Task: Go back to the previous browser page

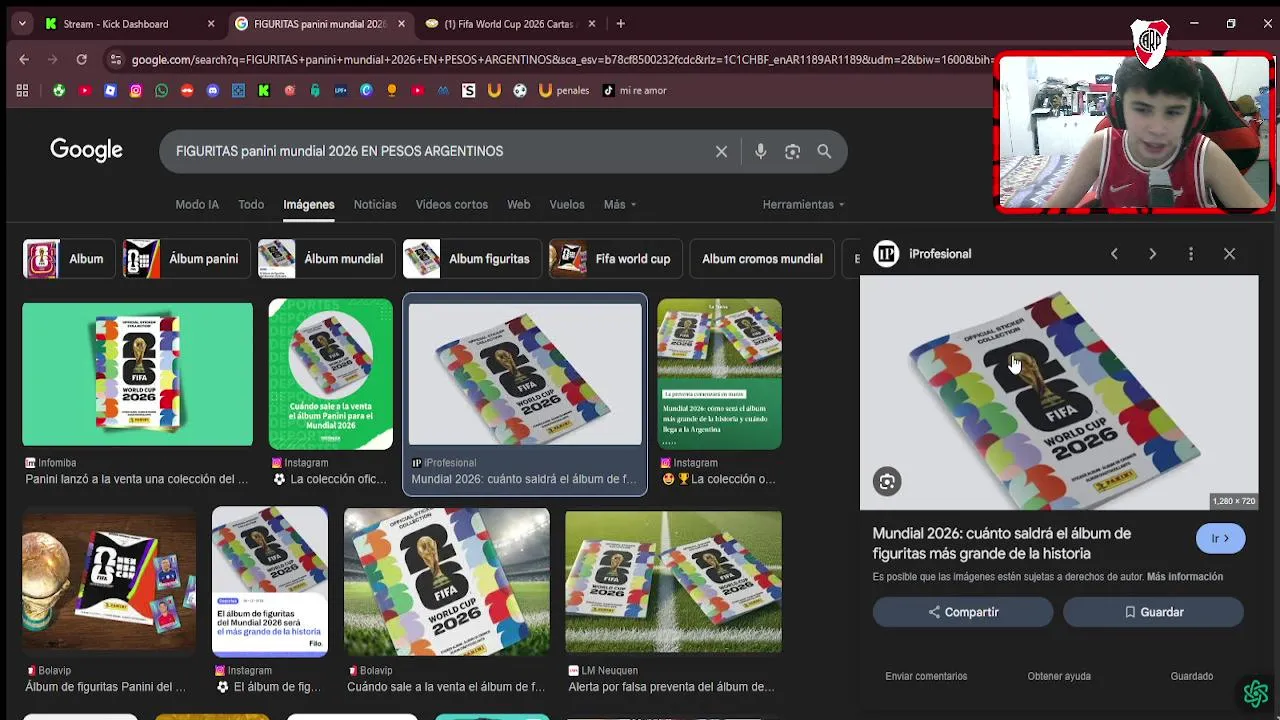Action: click(x=24, y=59)
